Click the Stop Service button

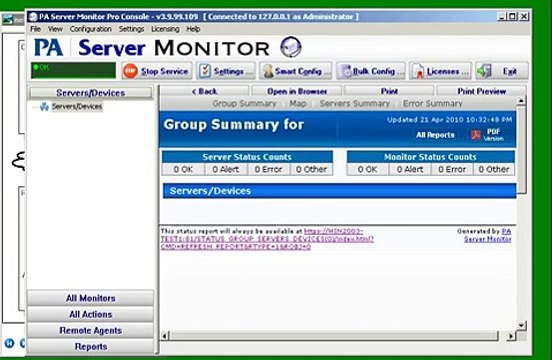click(x=157, y=71)
